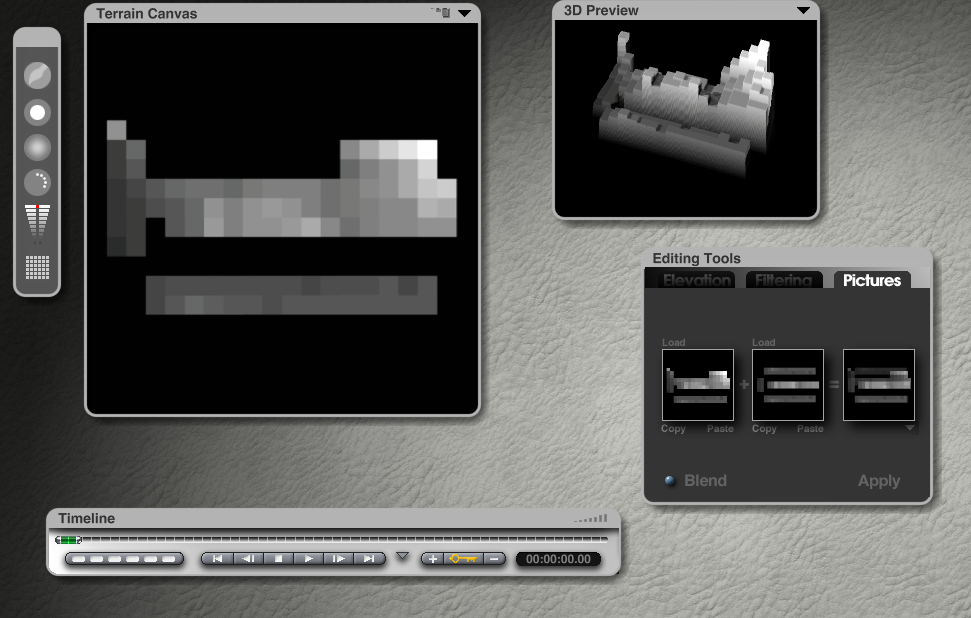The height and width of the screenshot is (618, 971).
Task: Switch to the Filtering tab
Action: point(784,281)
